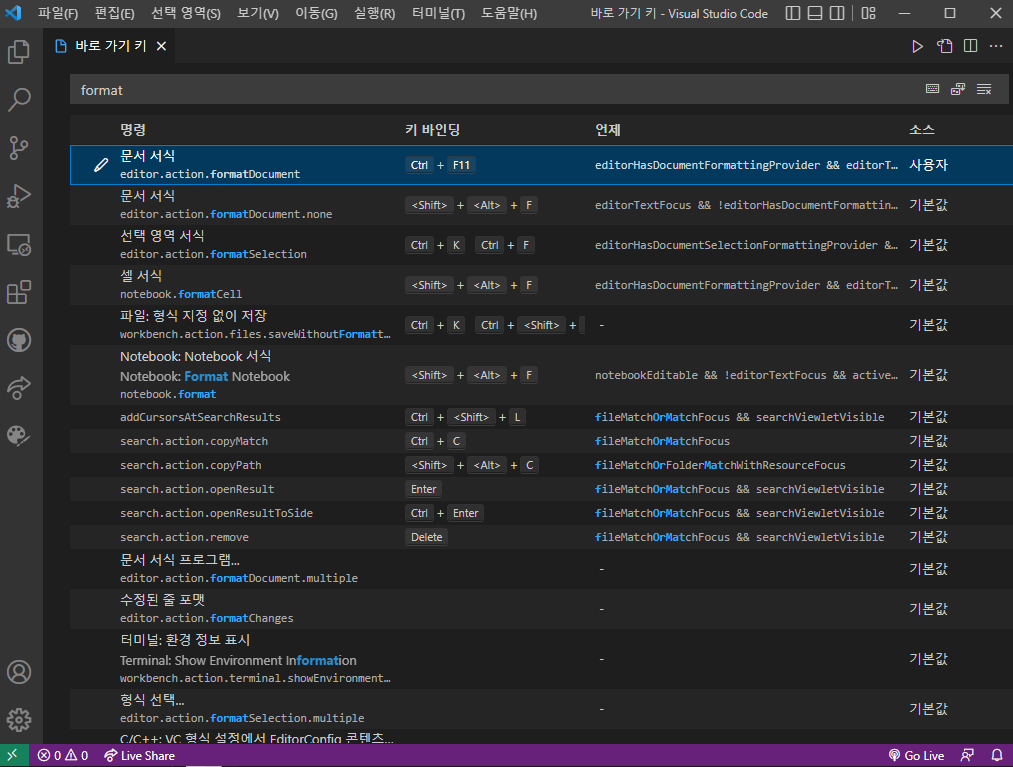Image resolution: width=1013 pixels, height=767 pixels.
Task: Open the 터미널(T) menu
Action: (x=439, y=14)
